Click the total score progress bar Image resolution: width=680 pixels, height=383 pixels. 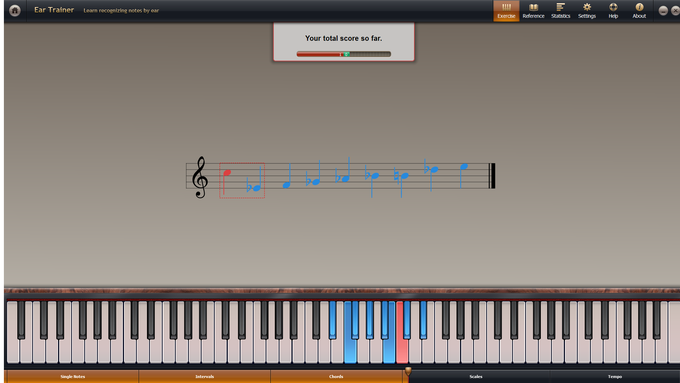[343, 54]
